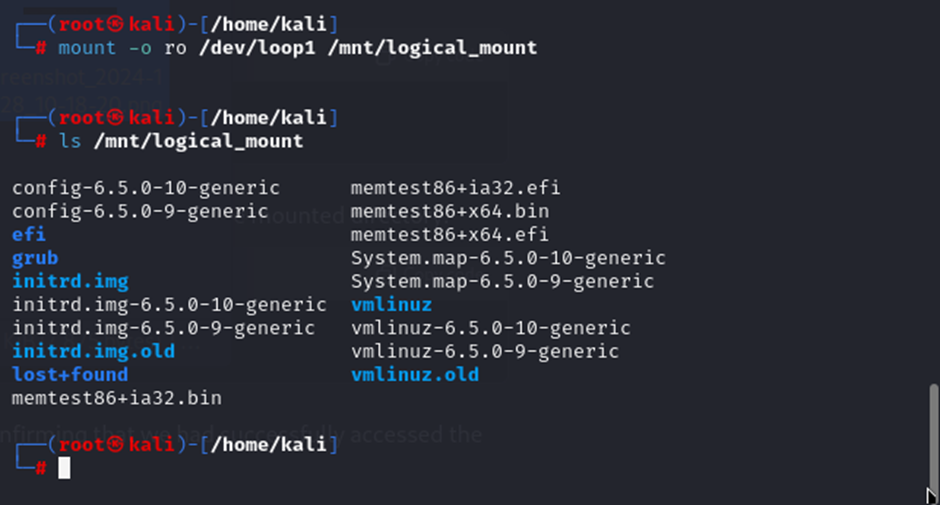
Task: Select the initrd.img symlink entry
Action: [70, 281]
